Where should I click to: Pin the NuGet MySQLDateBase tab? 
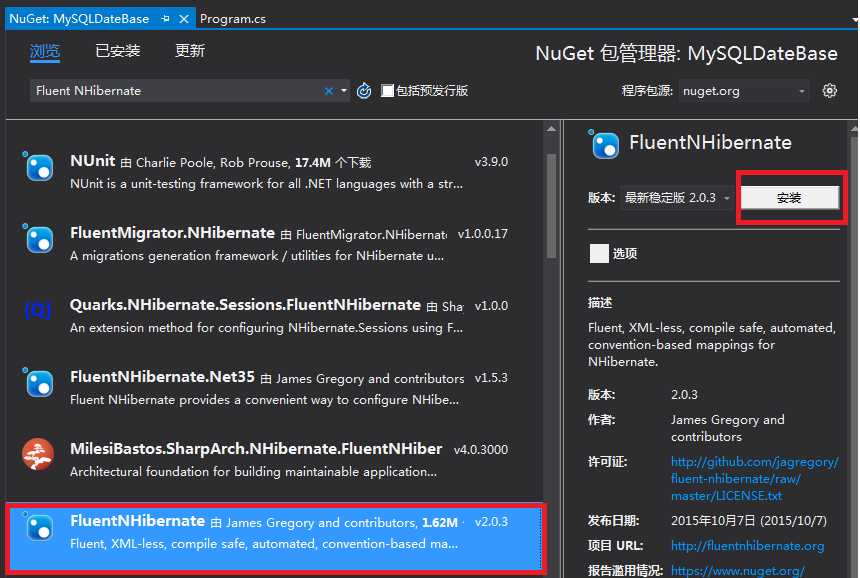[165, 19]
